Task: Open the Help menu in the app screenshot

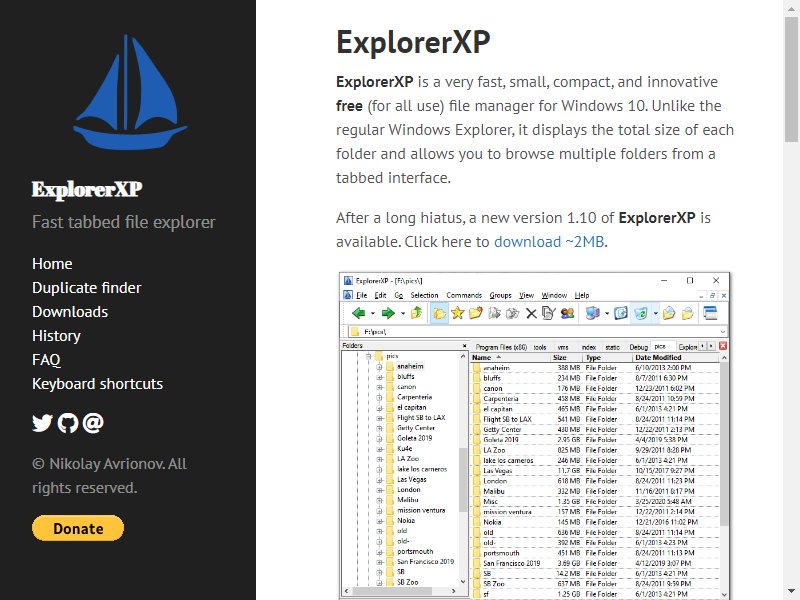Action: 582,295
